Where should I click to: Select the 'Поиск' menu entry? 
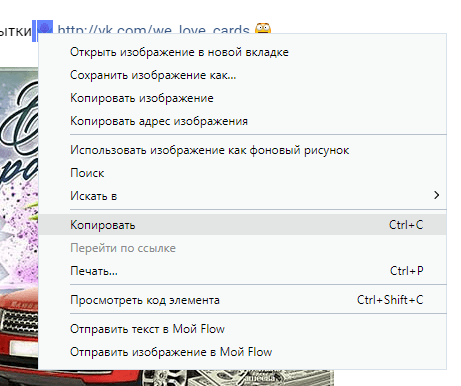[x=242, y=173]
